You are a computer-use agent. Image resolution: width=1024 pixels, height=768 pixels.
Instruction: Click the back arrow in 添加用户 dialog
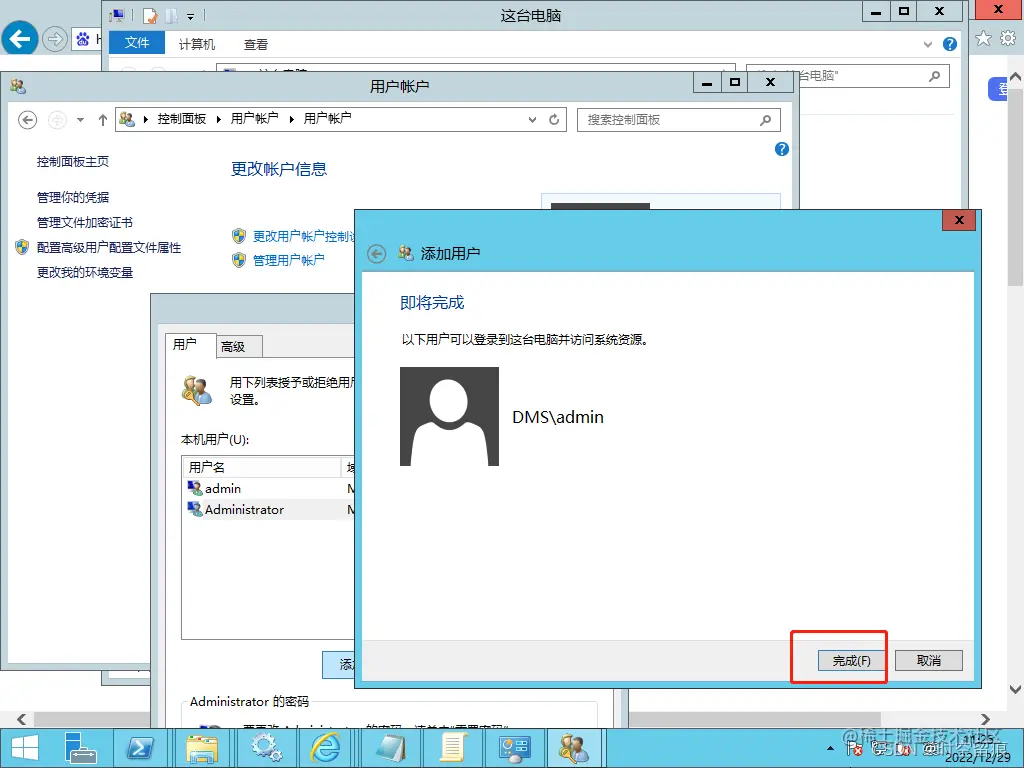click(x=376, y=253)
